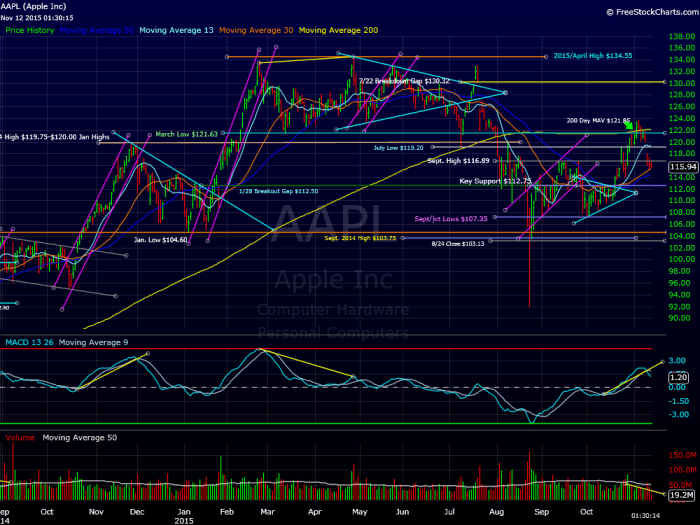Click the Sept/Oct Lows $107.35 annotation
The image size is (700, 525).
pyautogui.click(x=451, y=219)
